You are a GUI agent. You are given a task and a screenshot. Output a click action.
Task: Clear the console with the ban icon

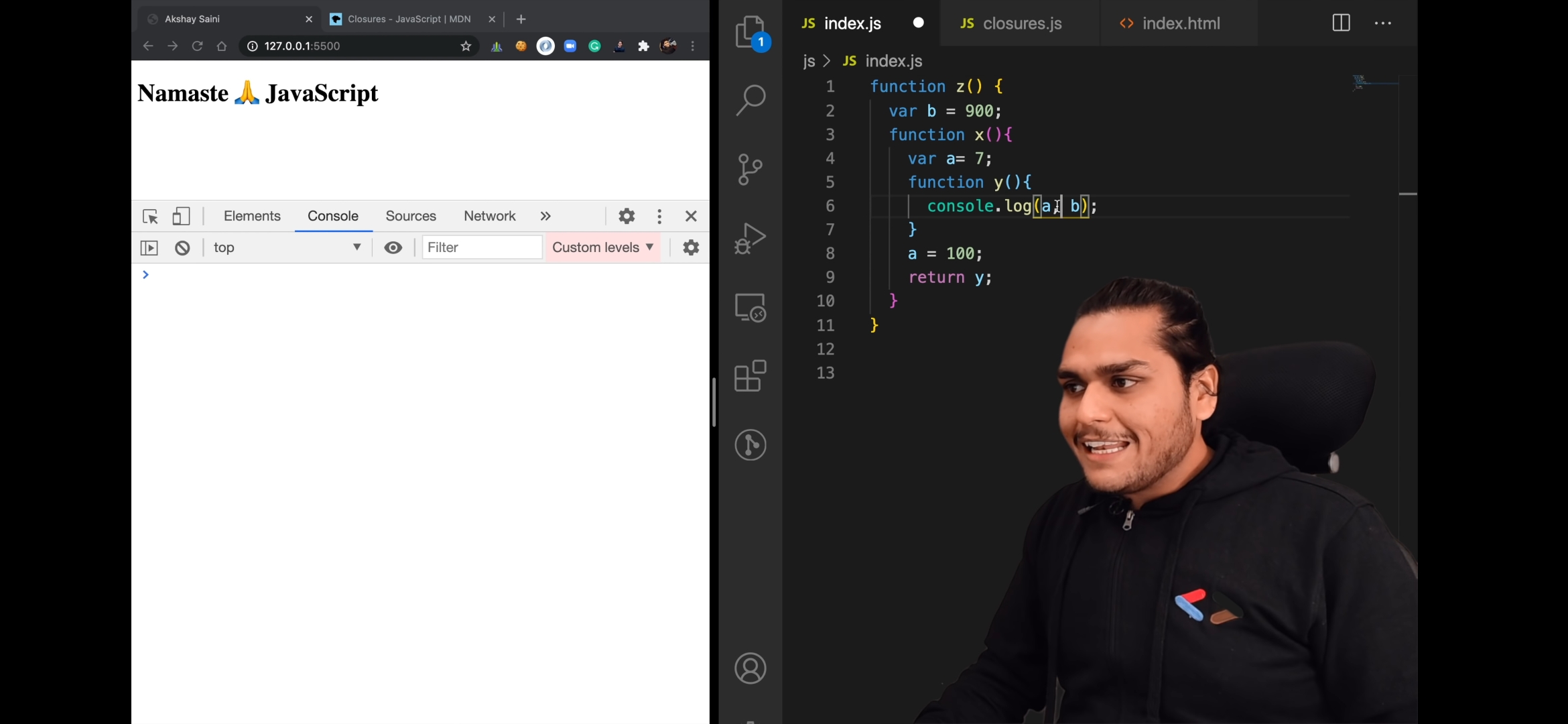pos(182,248)
